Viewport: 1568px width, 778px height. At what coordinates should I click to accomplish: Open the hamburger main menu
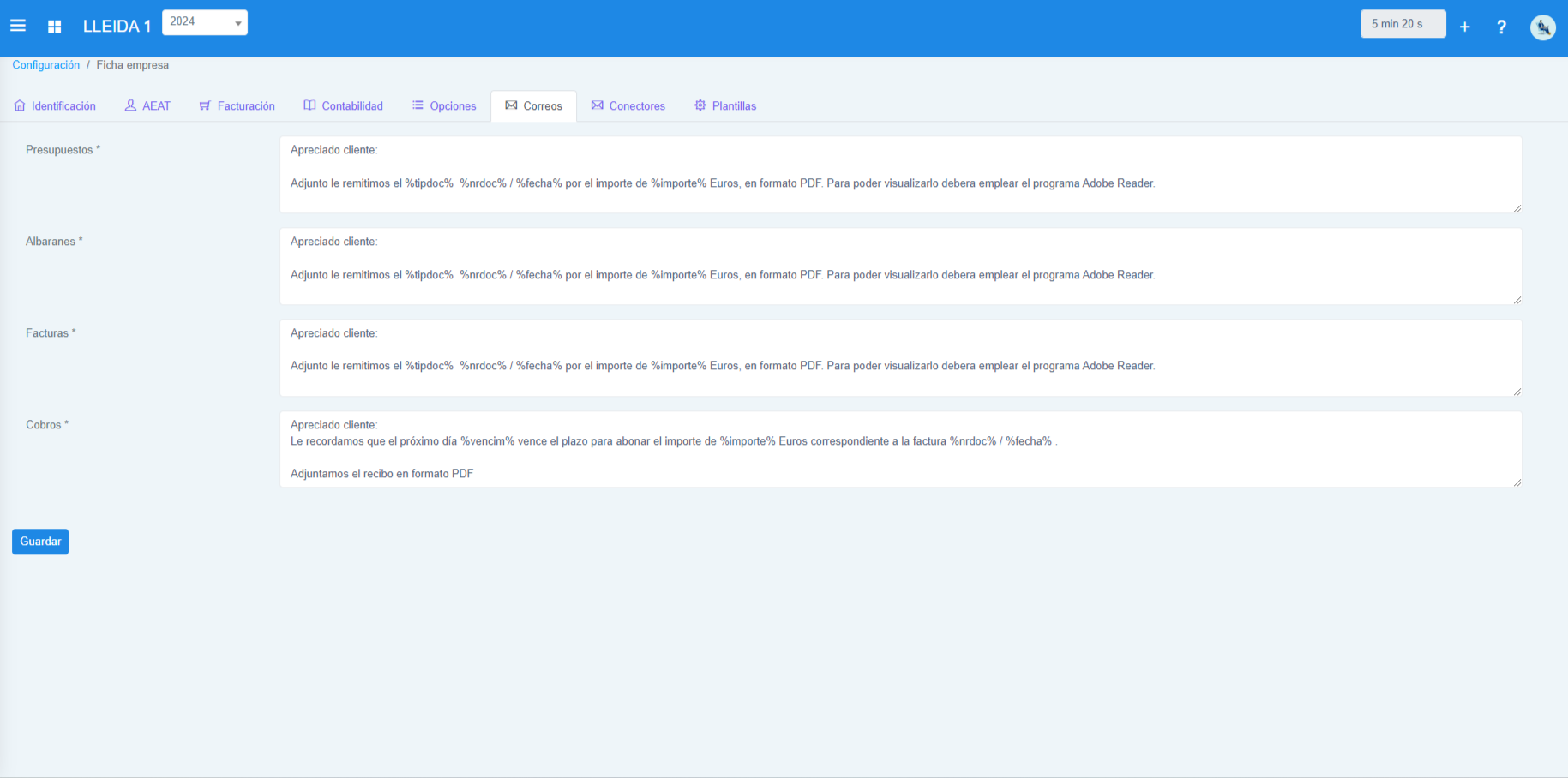[x=18, y=26]
